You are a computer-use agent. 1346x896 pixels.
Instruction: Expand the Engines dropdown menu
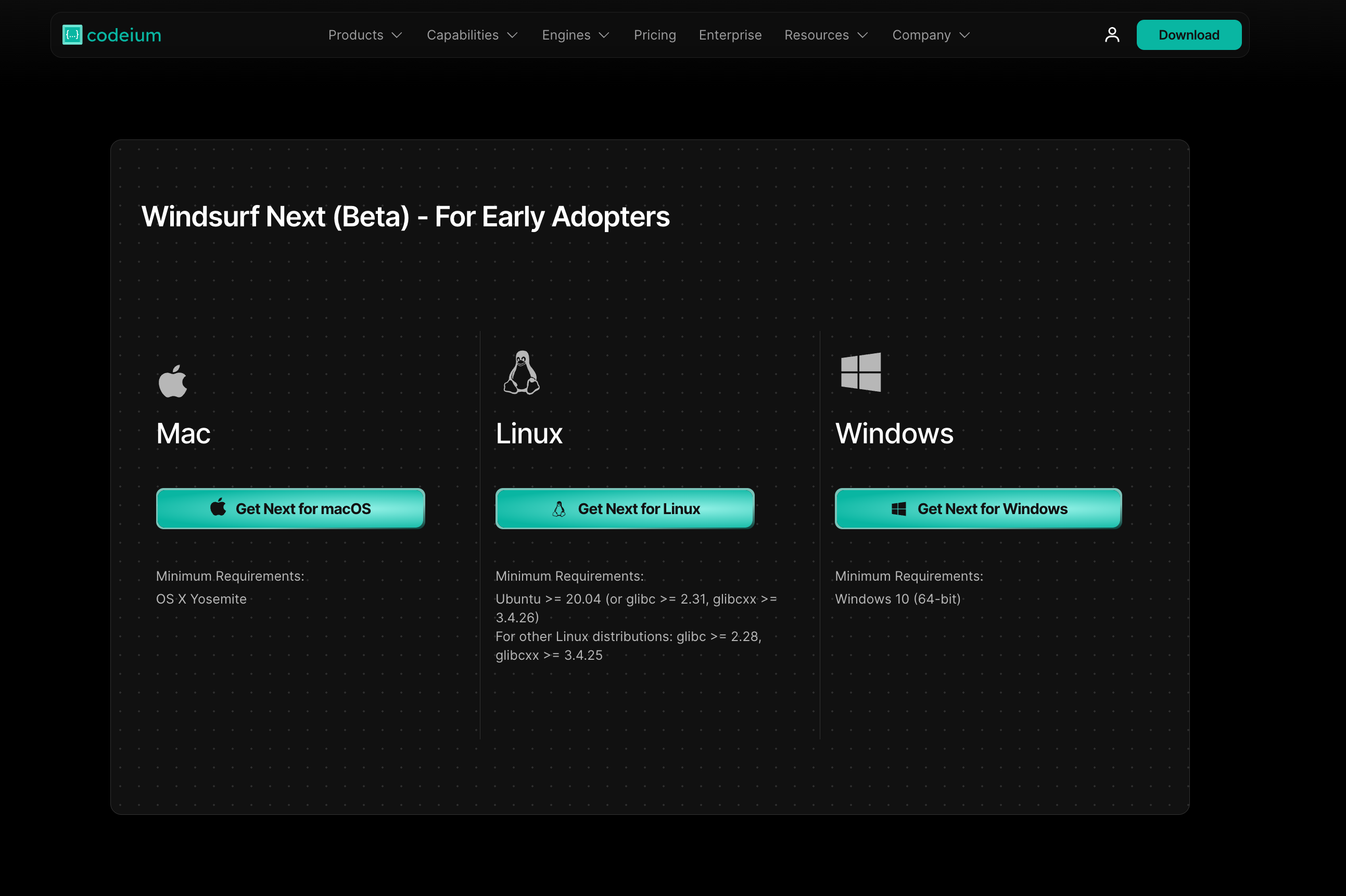tap(575, 35)
